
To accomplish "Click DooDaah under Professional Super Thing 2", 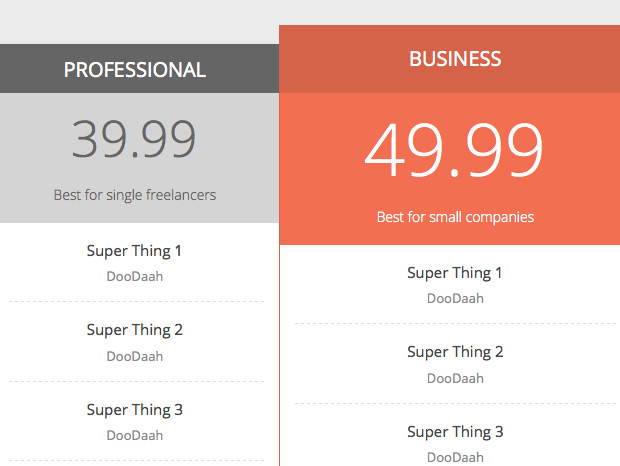I will (x=135, y=356).
